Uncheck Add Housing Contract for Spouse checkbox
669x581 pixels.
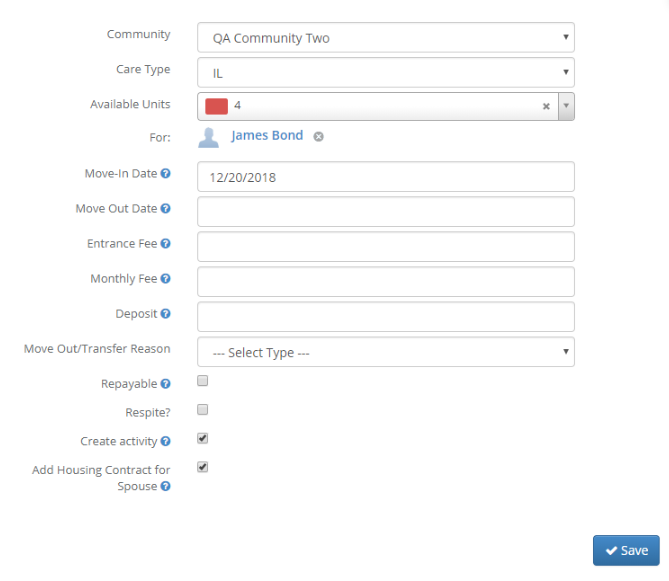(203, 467)
